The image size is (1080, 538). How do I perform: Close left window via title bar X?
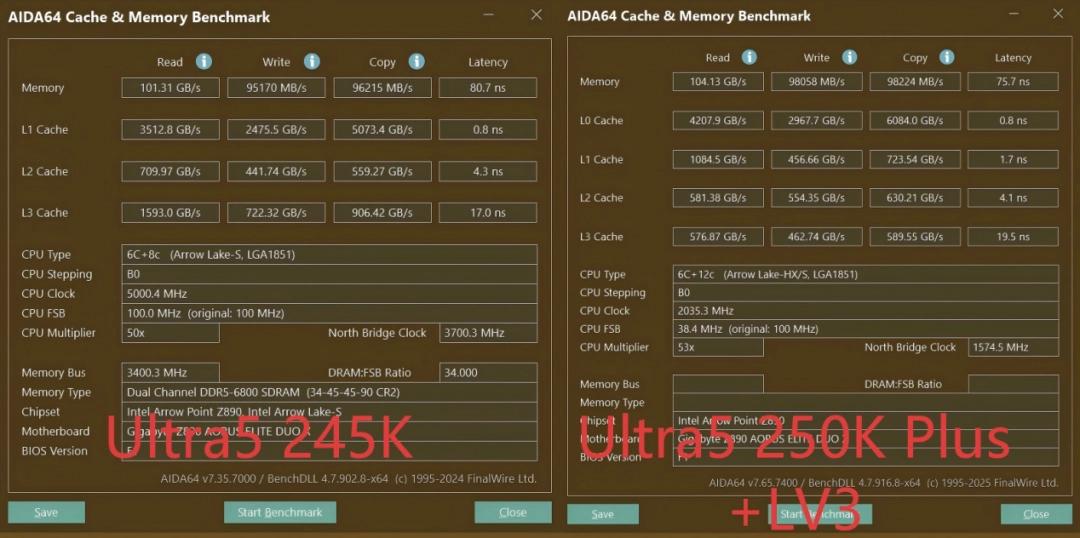point(536,15)
